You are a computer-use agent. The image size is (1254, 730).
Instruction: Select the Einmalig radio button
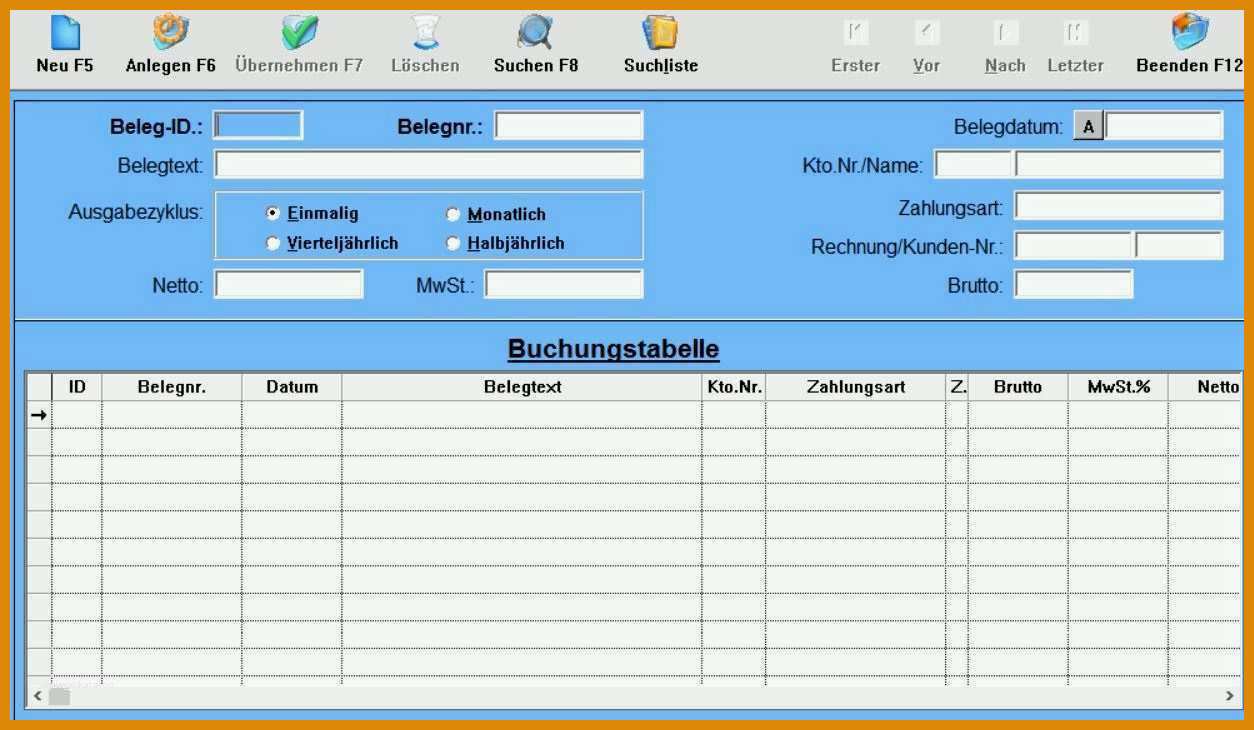(x=272, y=214)
